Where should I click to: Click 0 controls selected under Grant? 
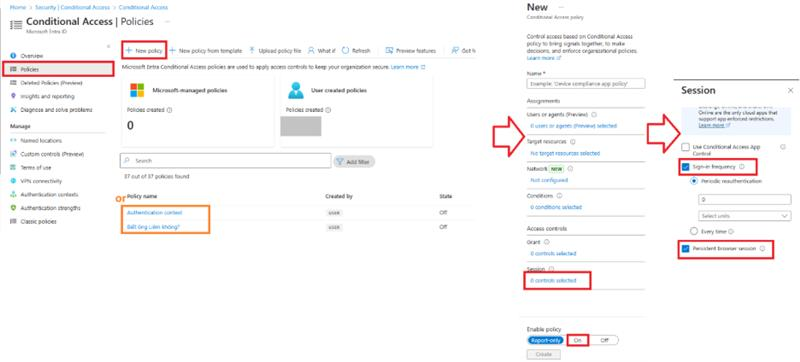point(553,253)
